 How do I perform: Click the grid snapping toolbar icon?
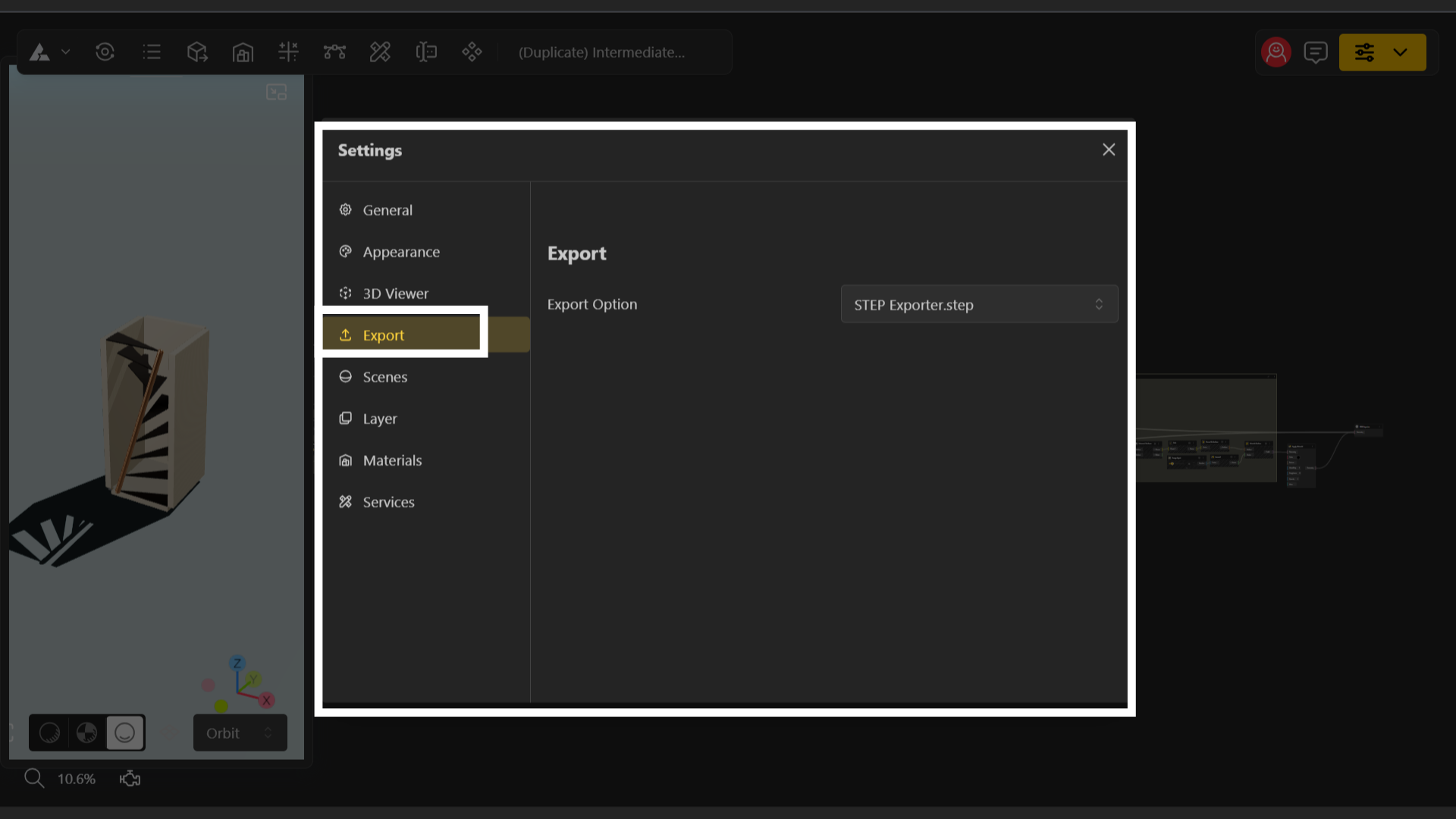tap(288, 52)
